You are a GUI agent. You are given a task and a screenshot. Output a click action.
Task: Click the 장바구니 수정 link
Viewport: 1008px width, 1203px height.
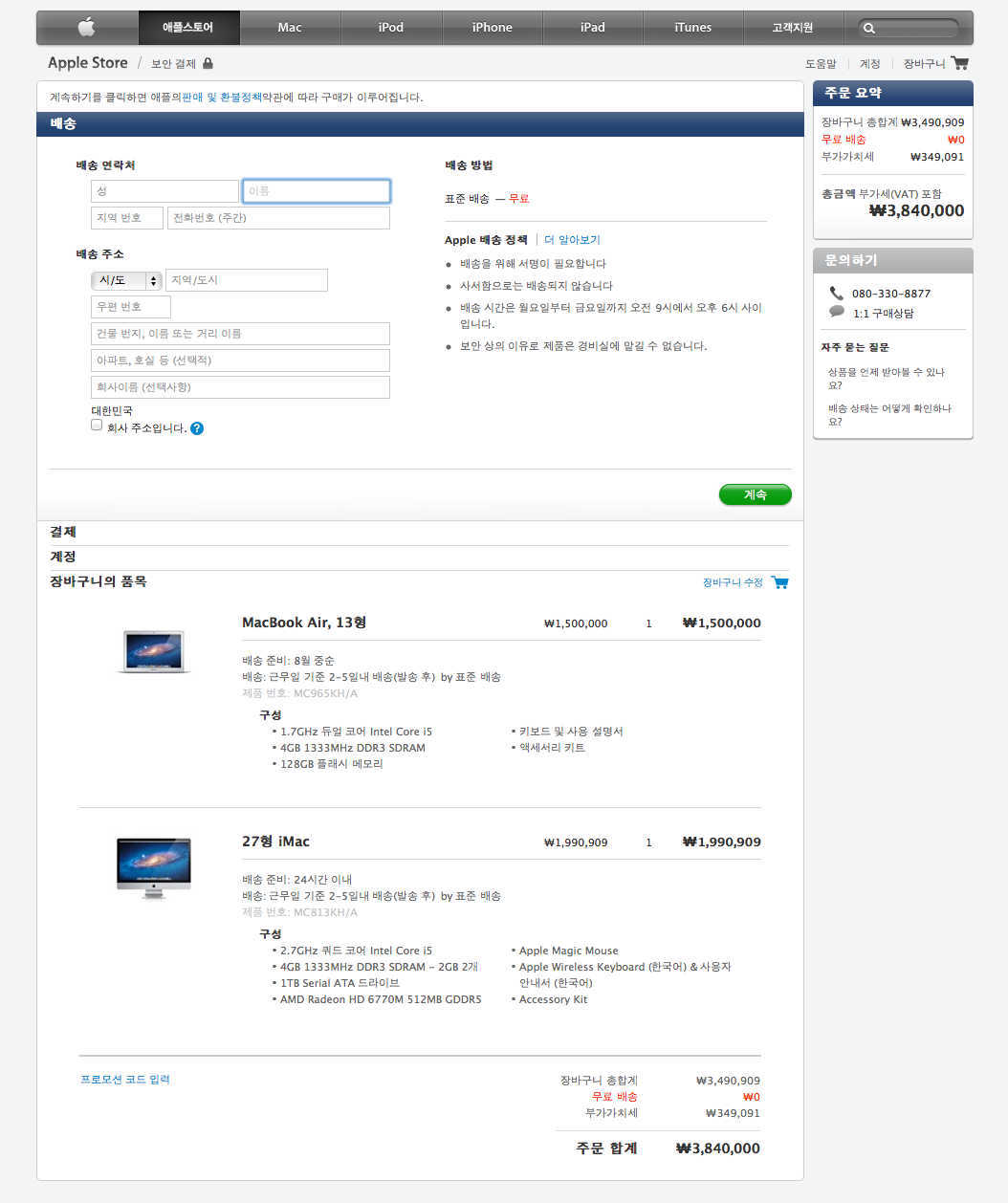(x=733, y=582)
